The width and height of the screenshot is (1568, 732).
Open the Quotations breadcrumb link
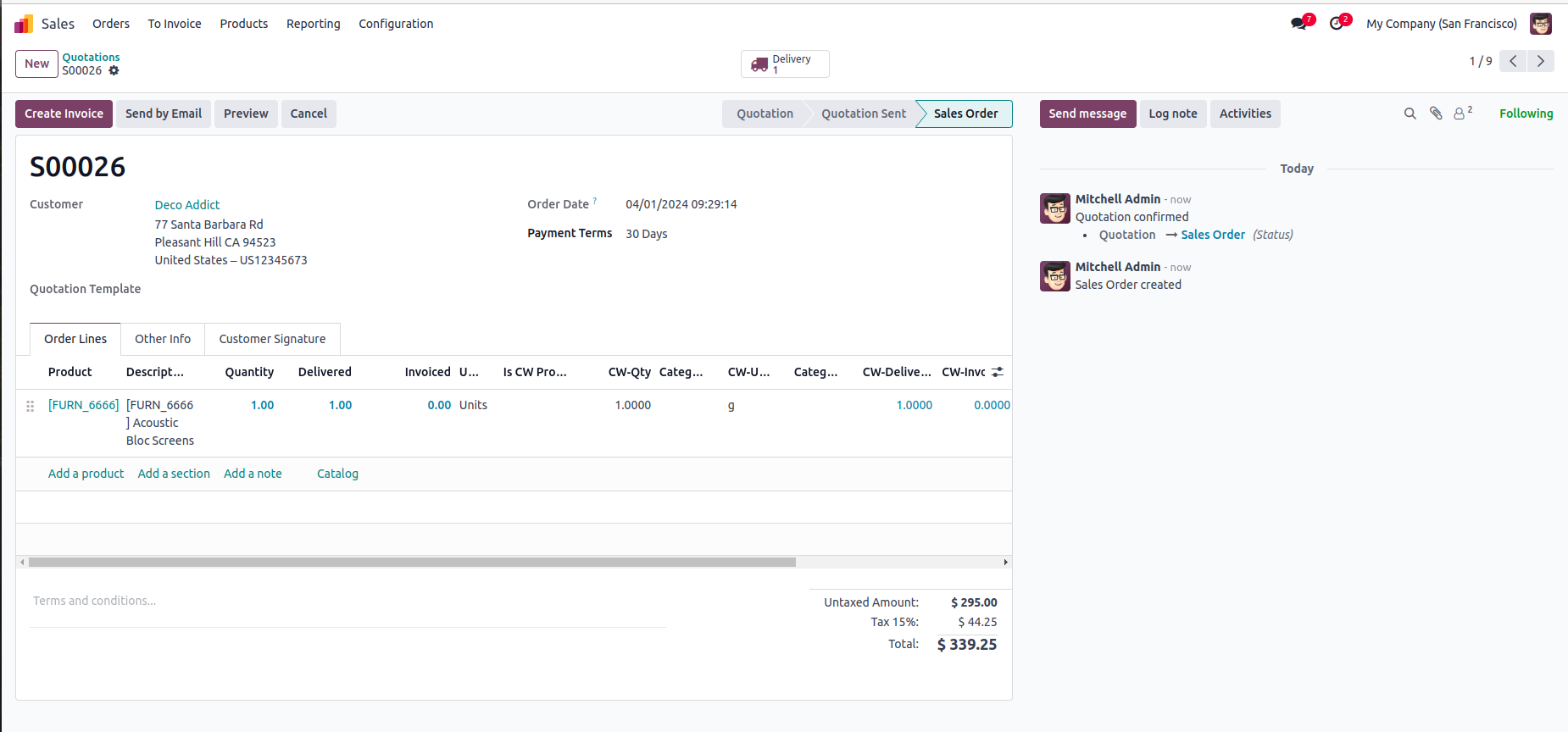(x=91, y=58)
